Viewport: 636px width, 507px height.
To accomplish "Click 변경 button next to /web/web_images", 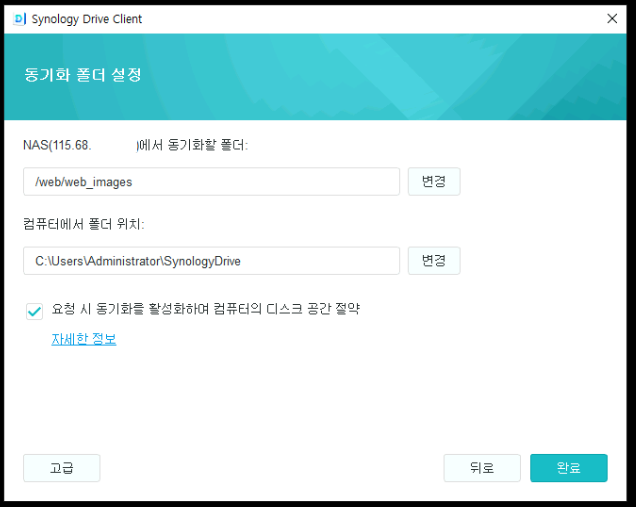I will [x=434, y=181].
